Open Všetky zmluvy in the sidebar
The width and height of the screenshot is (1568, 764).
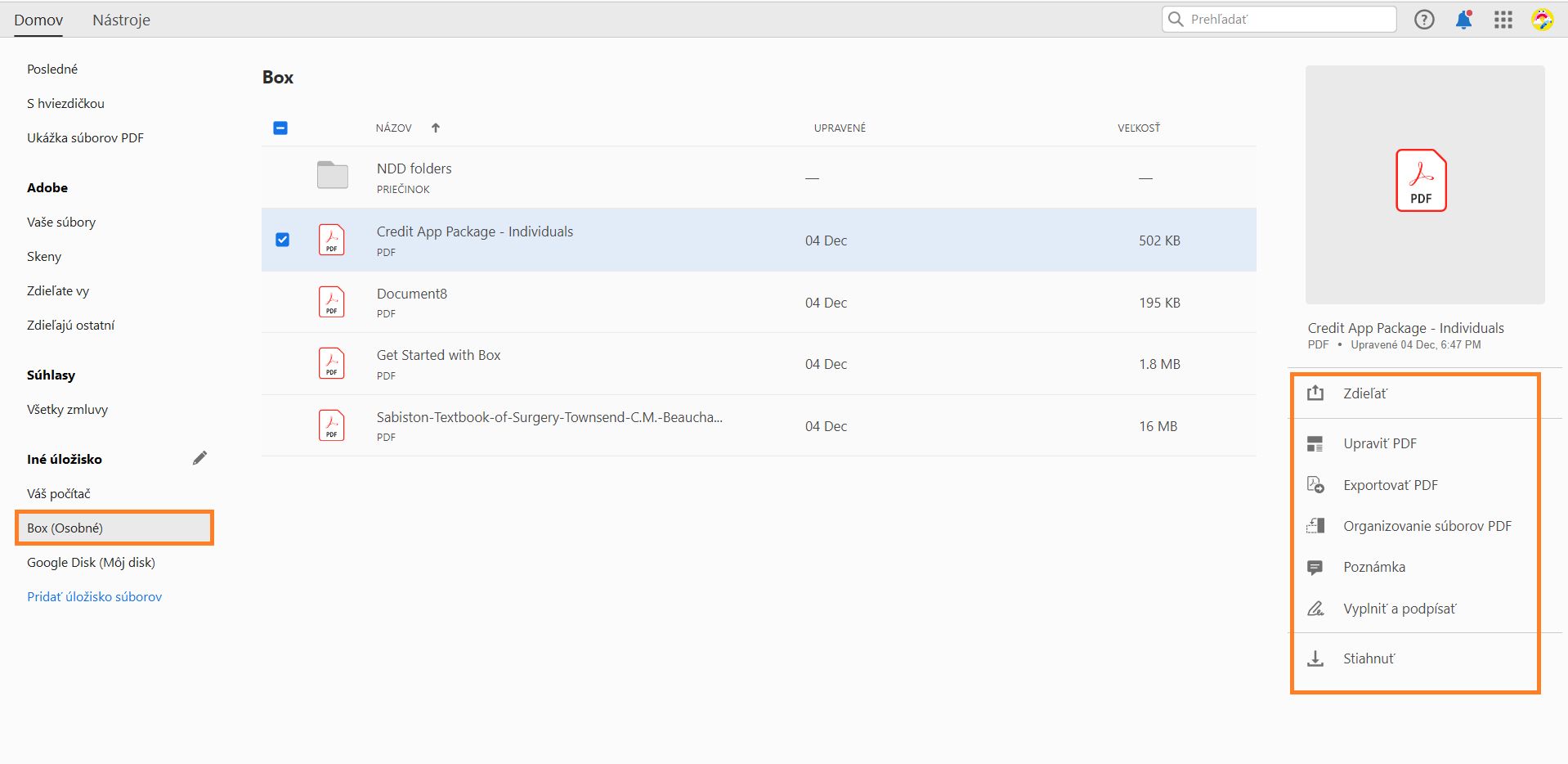[x=67, y=409]
